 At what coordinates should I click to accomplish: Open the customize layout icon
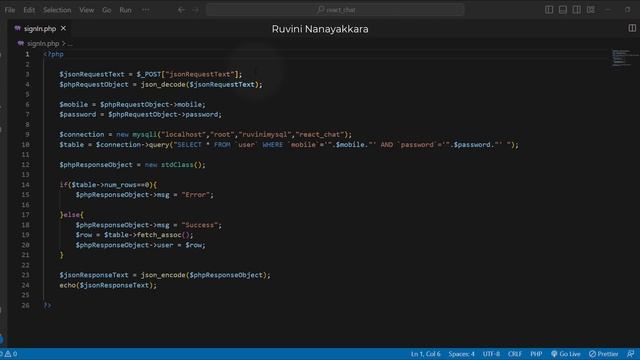(x=591, y=9)
